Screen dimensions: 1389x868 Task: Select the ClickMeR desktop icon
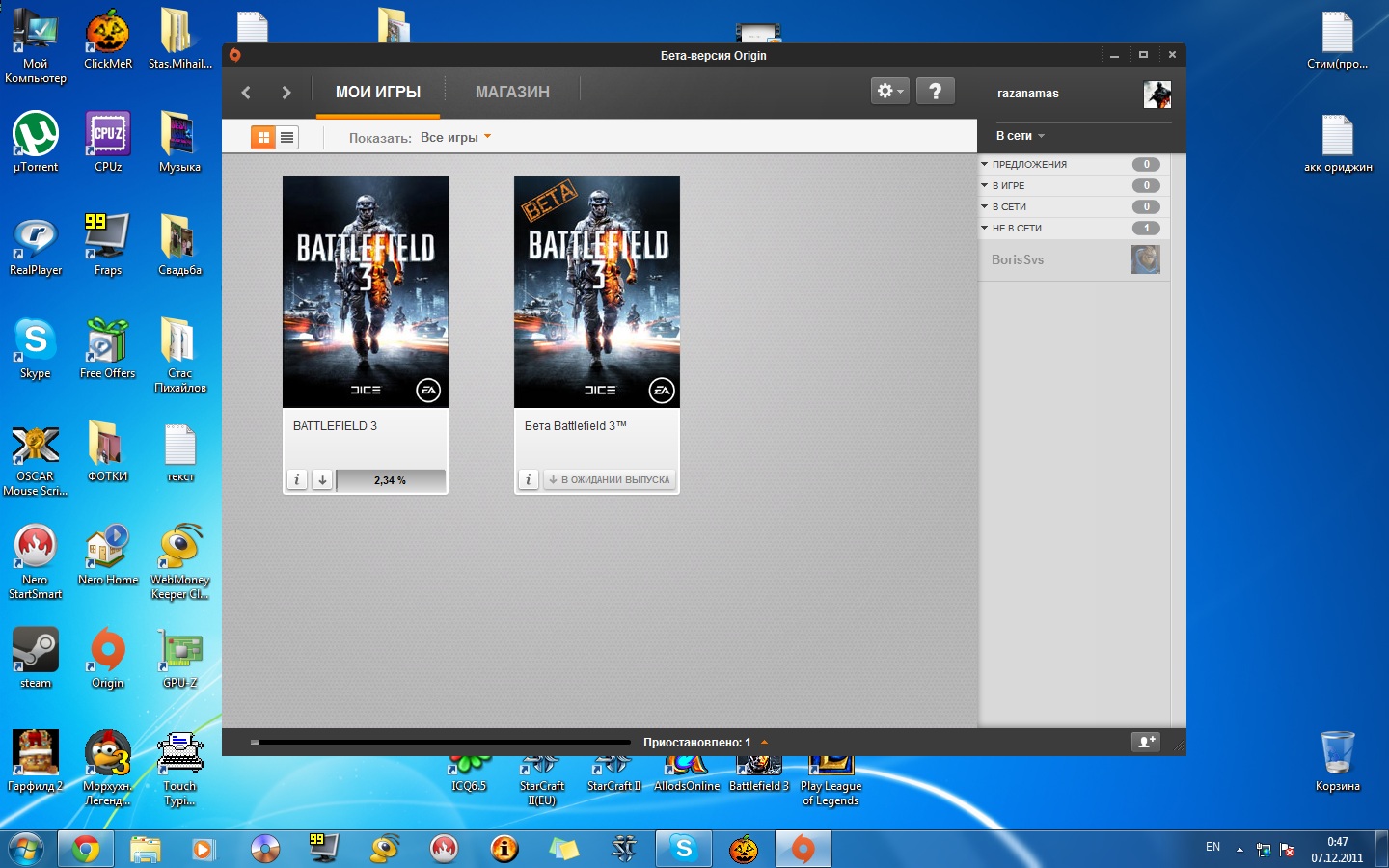pyautogui.click(x=108, y=39)
